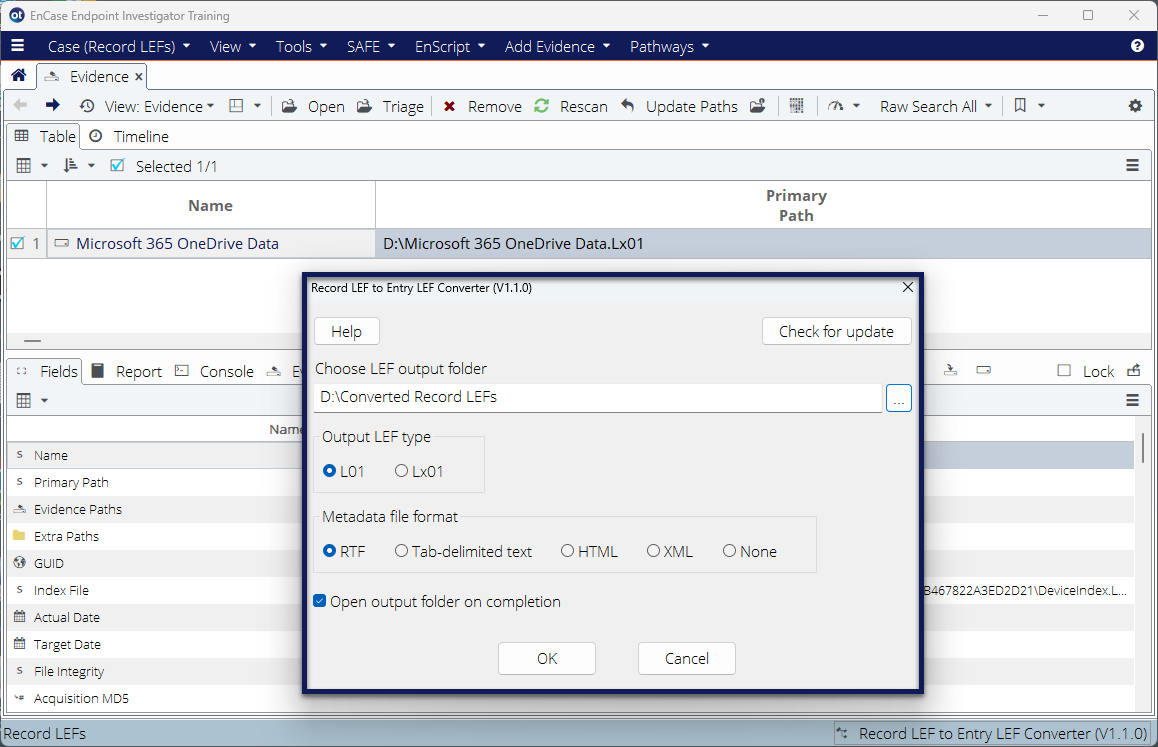The width and height of the screenshot is (1158, 747).
Task: Choose Tab-delimited text metadata format
Action: click(x=401, y=550)
